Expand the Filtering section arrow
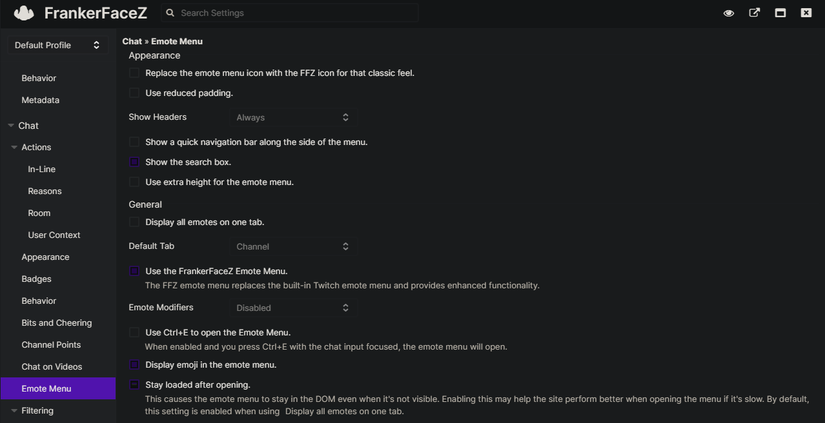825x423 pixels. point(14,411)
